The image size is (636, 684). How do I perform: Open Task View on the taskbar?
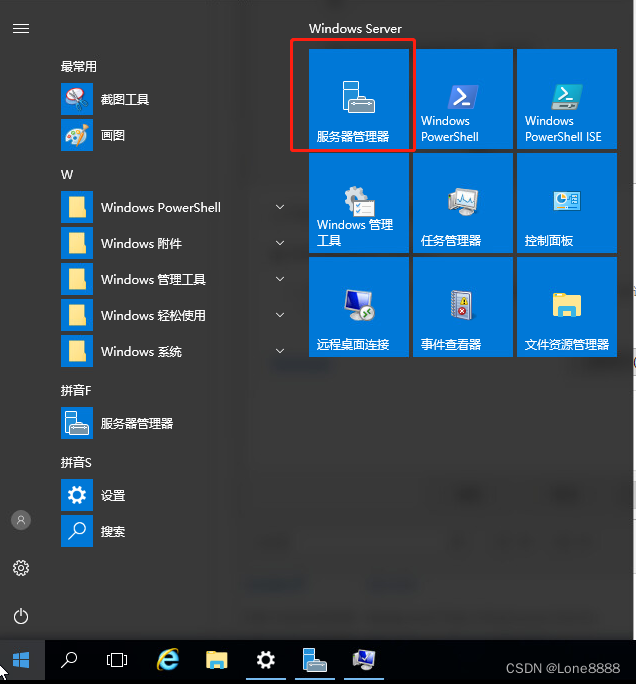[117, 660]
